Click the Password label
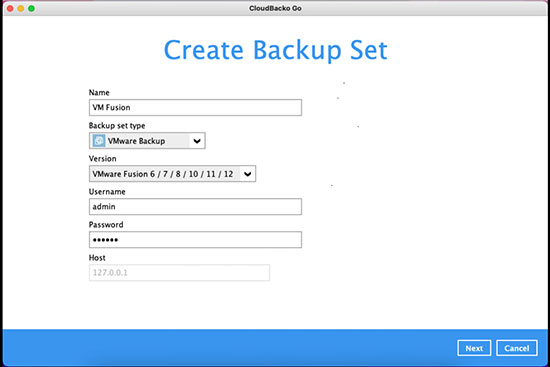Screen dimensions: 550x367 coord(106,225)
